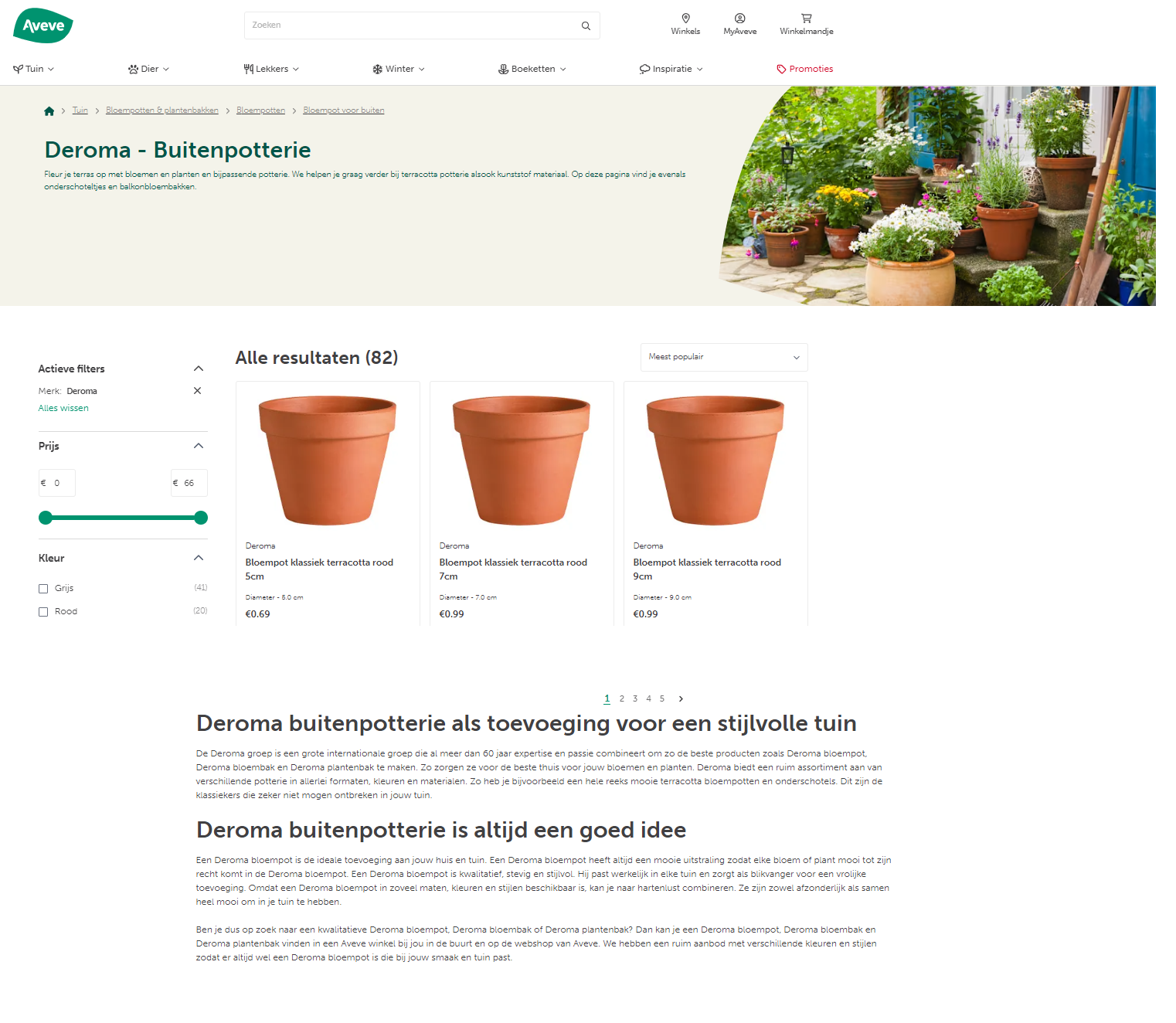Open the Meest populair sorting dropdown

coord(723,357)
